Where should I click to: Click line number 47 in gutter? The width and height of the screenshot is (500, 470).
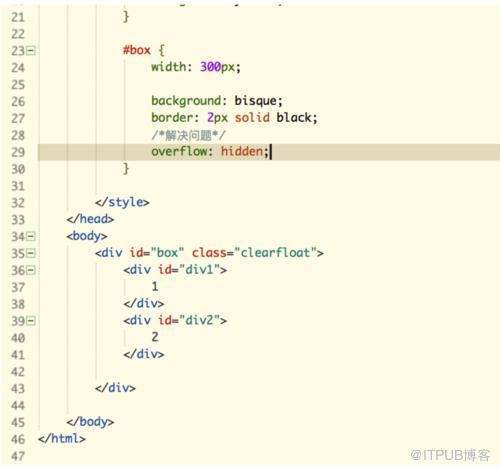18,456
